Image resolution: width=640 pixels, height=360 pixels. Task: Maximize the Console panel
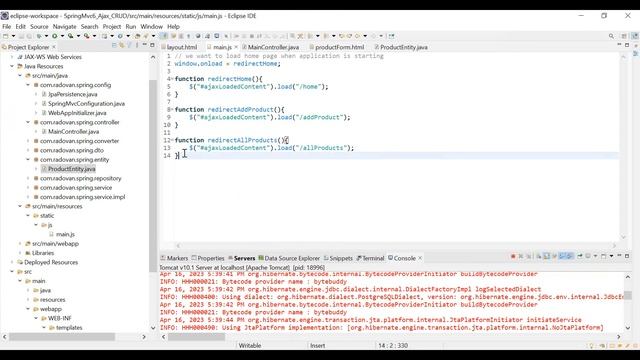coord(627,256)
